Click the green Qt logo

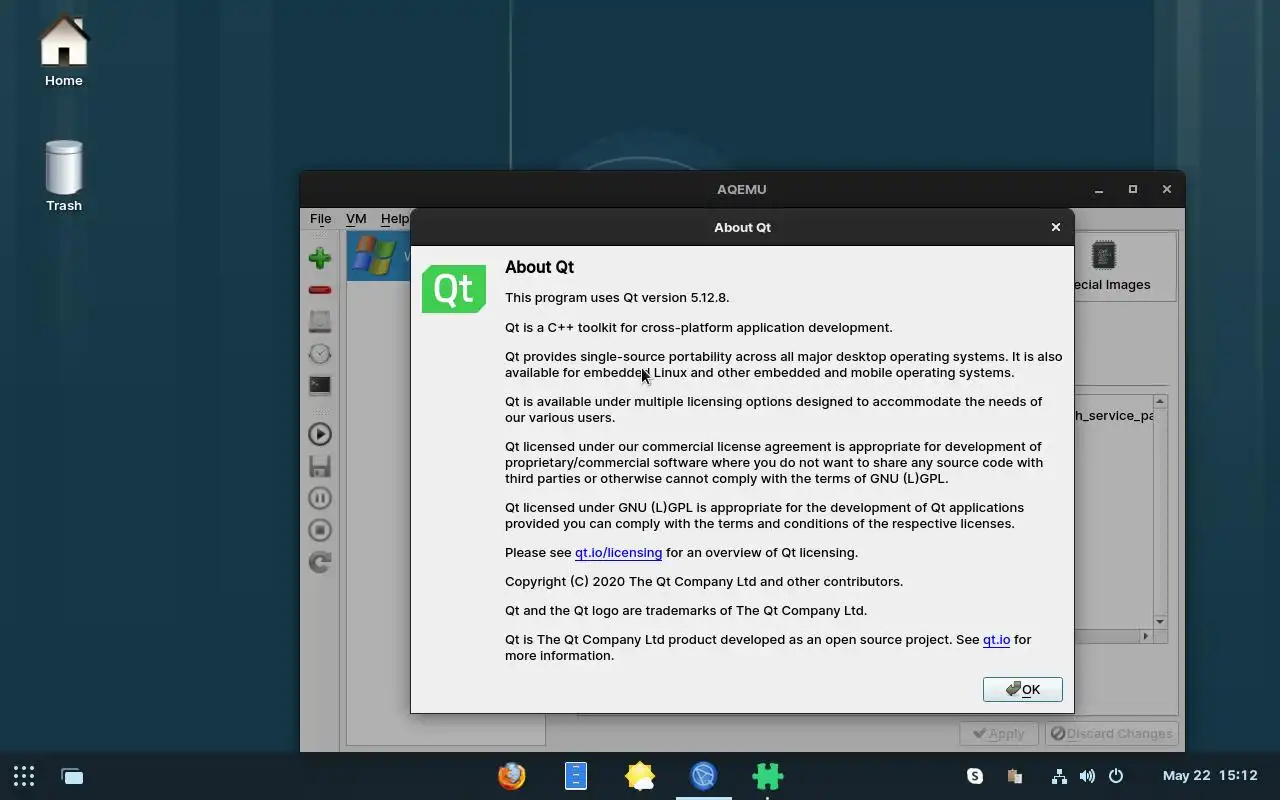(454, 289)
